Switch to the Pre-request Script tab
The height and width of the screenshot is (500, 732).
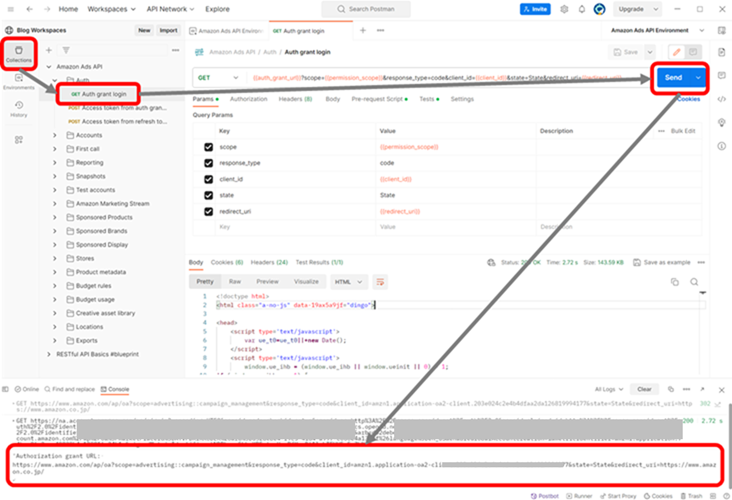tap(379, 99)
